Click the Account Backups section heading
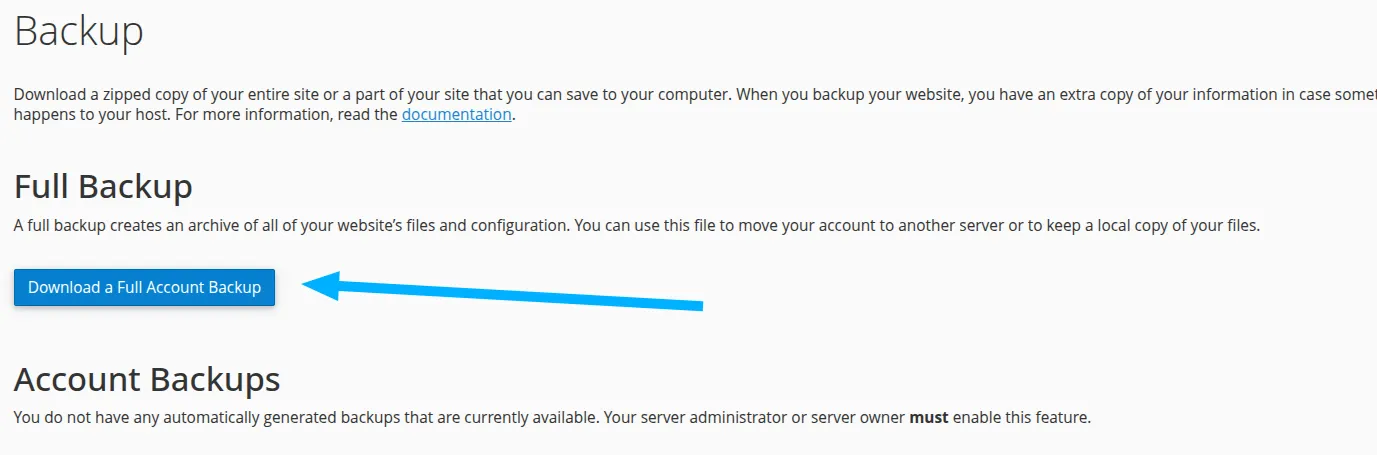This screenshot has height=455, width=1377. [x=147, y=379]
